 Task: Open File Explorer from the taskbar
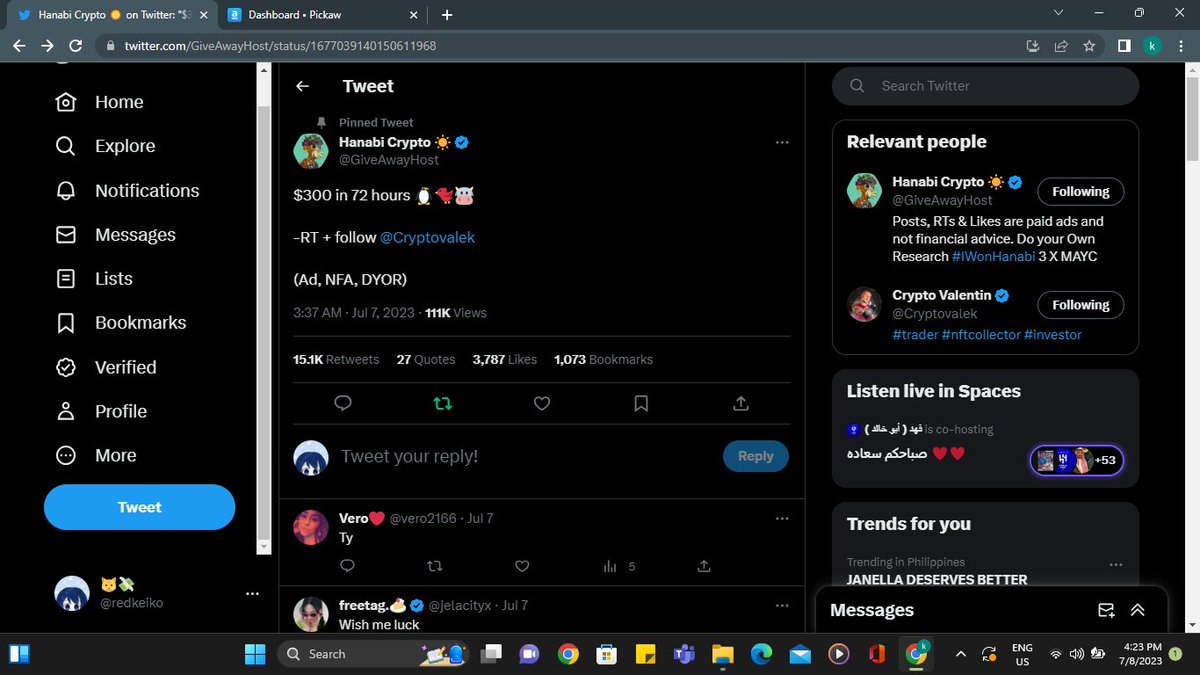point(723,654)
